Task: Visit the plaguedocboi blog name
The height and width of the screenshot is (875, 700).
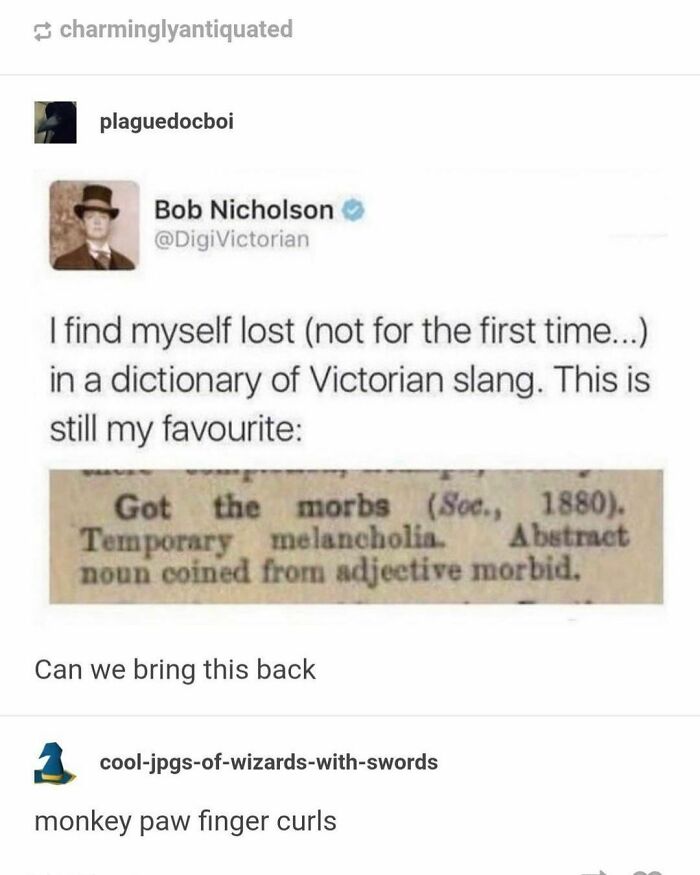Action: [x=166, y=121]
